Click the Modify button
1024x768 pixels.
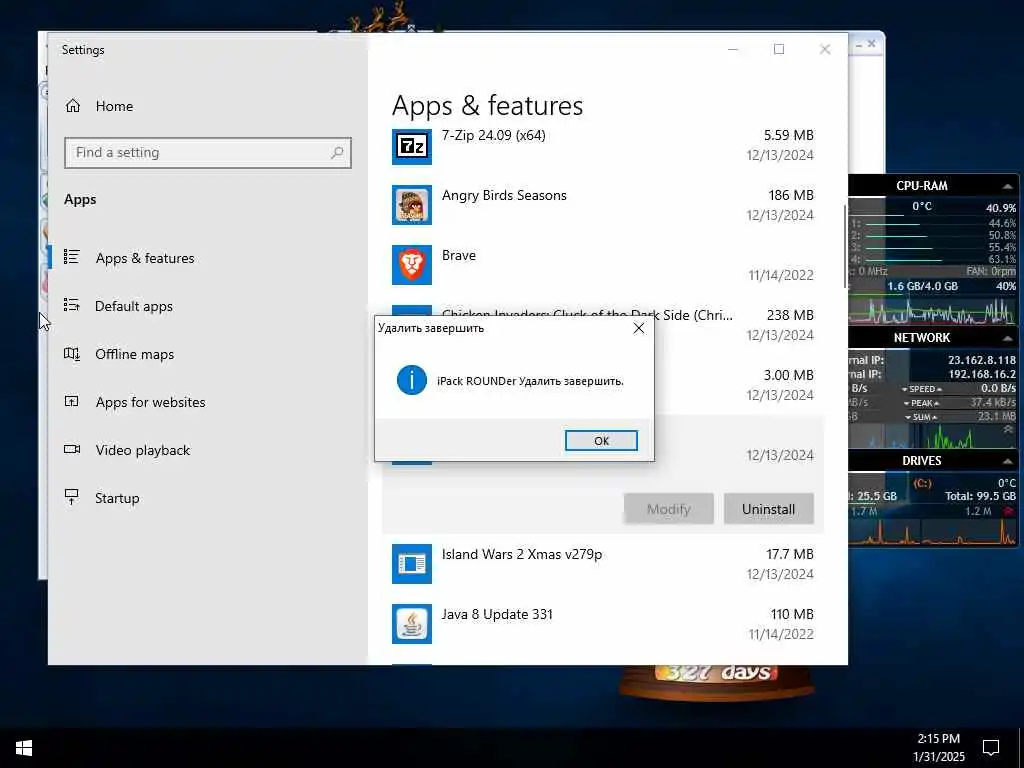coord(669,509)
